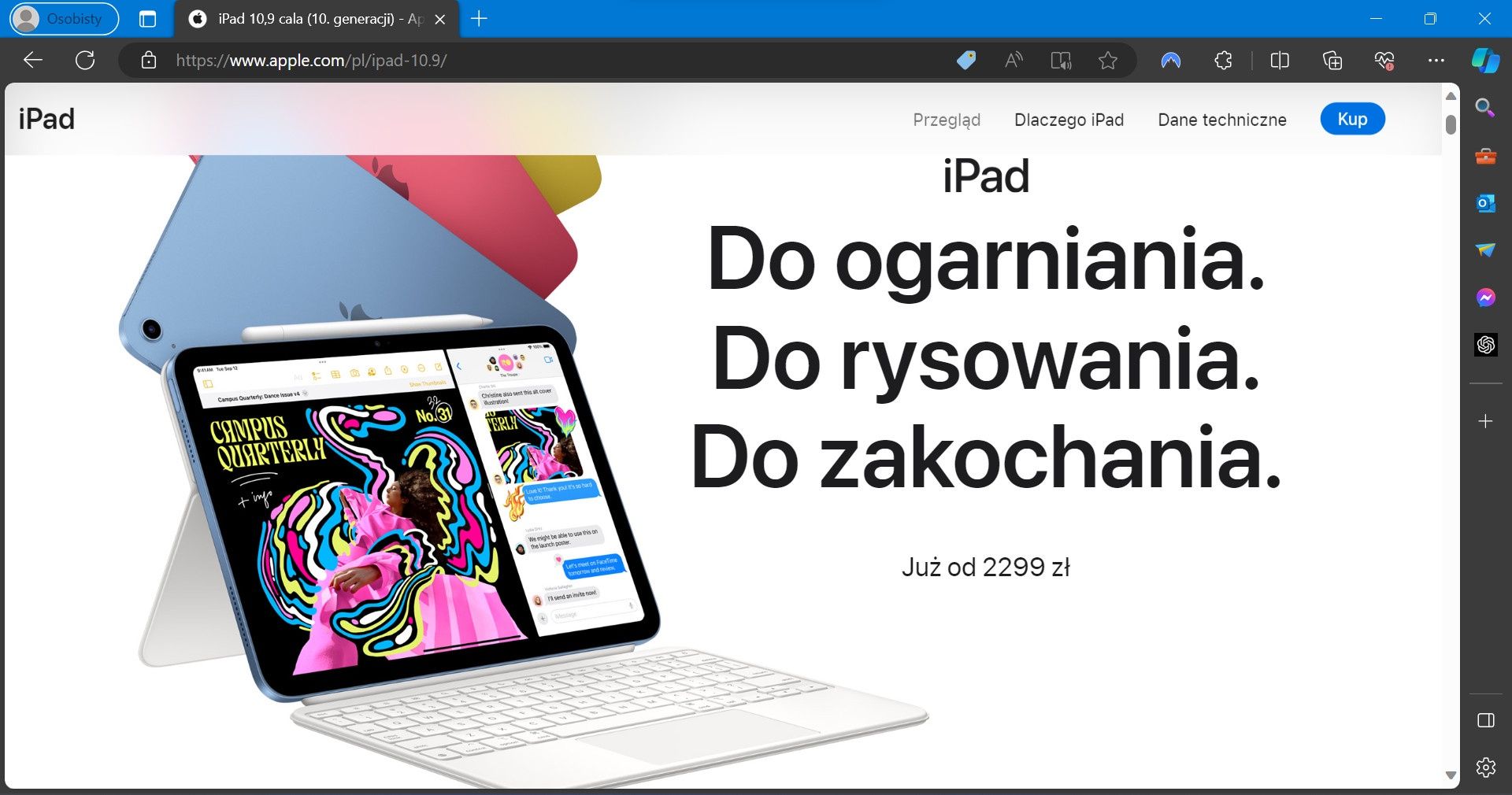Open the Collections panel
Image resolution: width=1512 pixels, height=795 pixels.
point(1332,60)
